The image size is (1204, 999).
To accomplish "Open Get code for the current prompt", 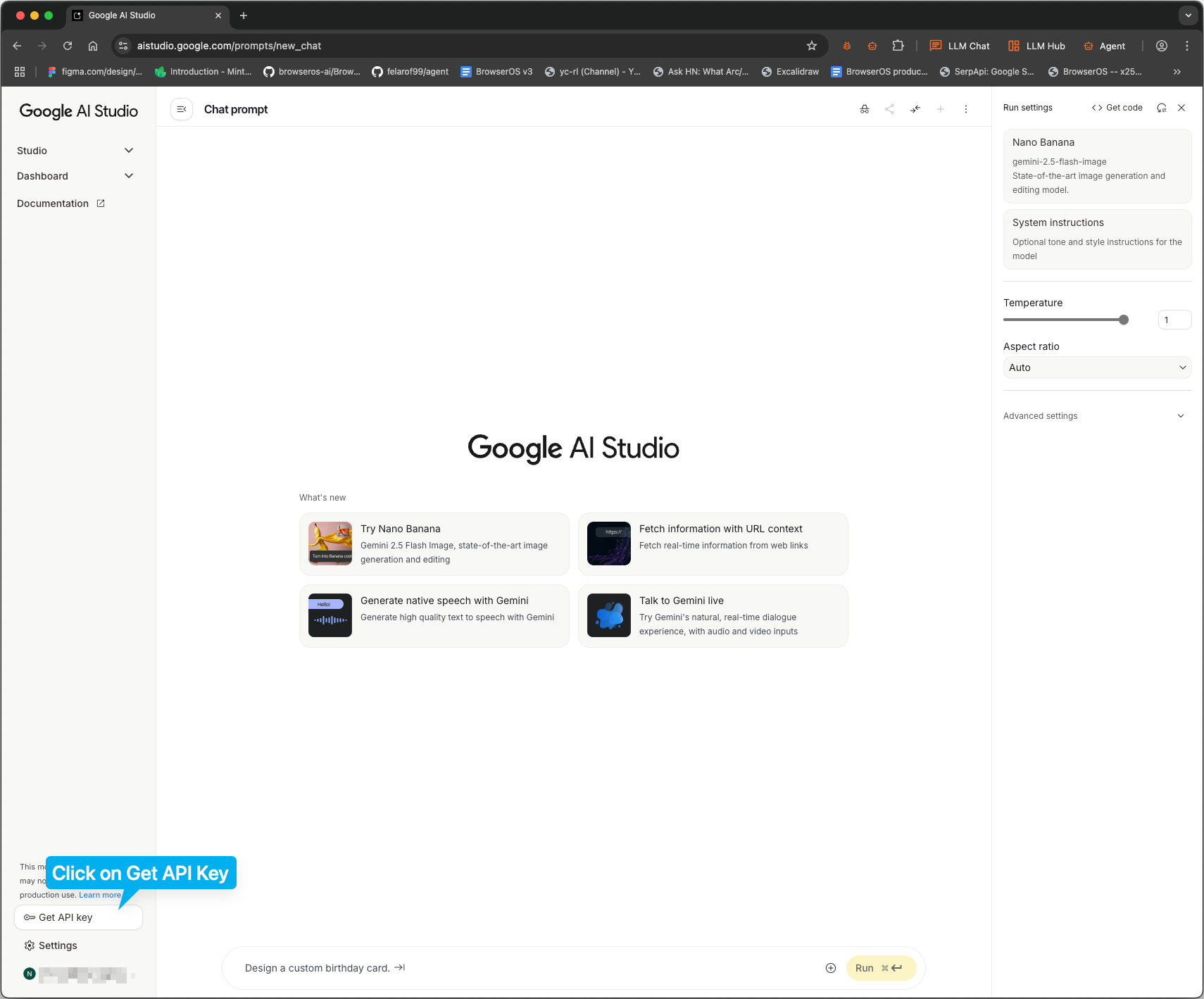I will [1117, 108].
